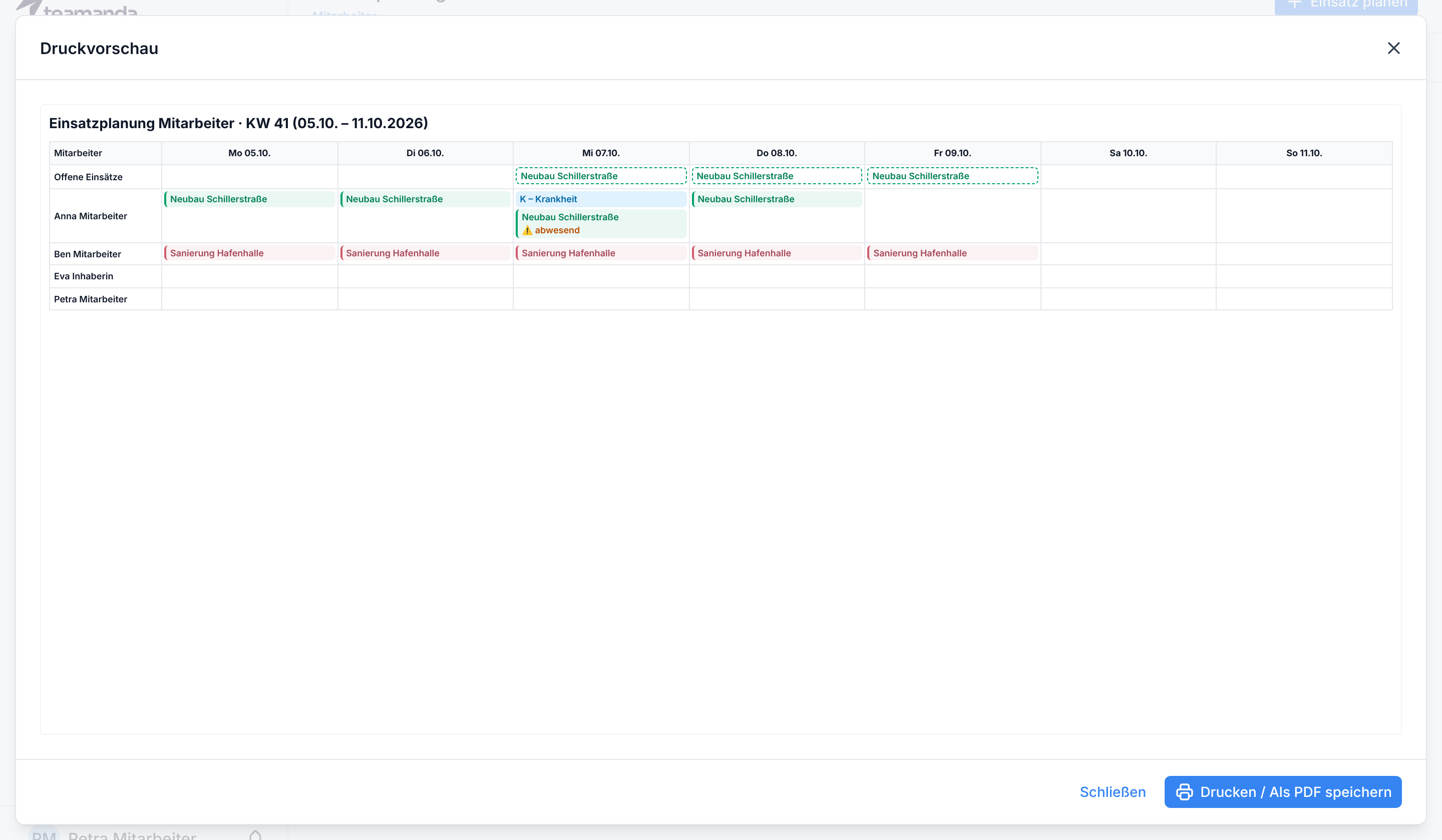Click the Di 06.10. column header
1442x840 pixels.
click(x=425, y=153)
